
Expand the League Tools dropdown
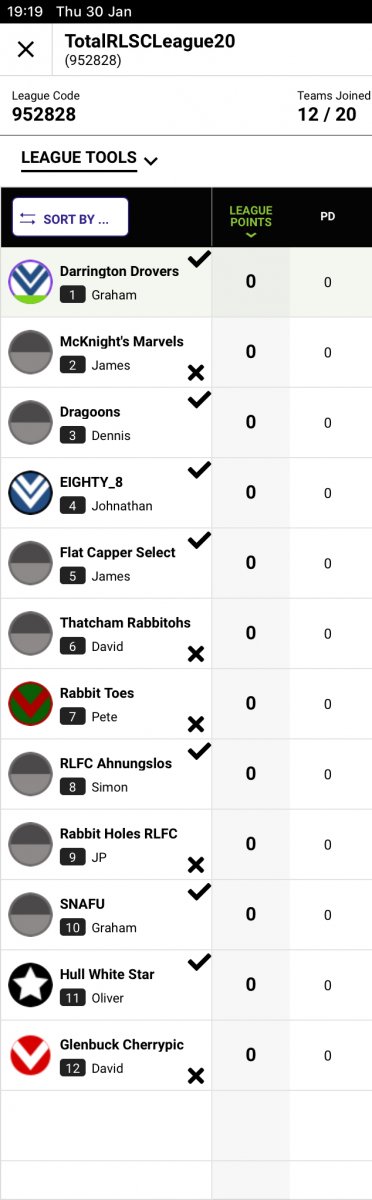[x=90, y=159]
